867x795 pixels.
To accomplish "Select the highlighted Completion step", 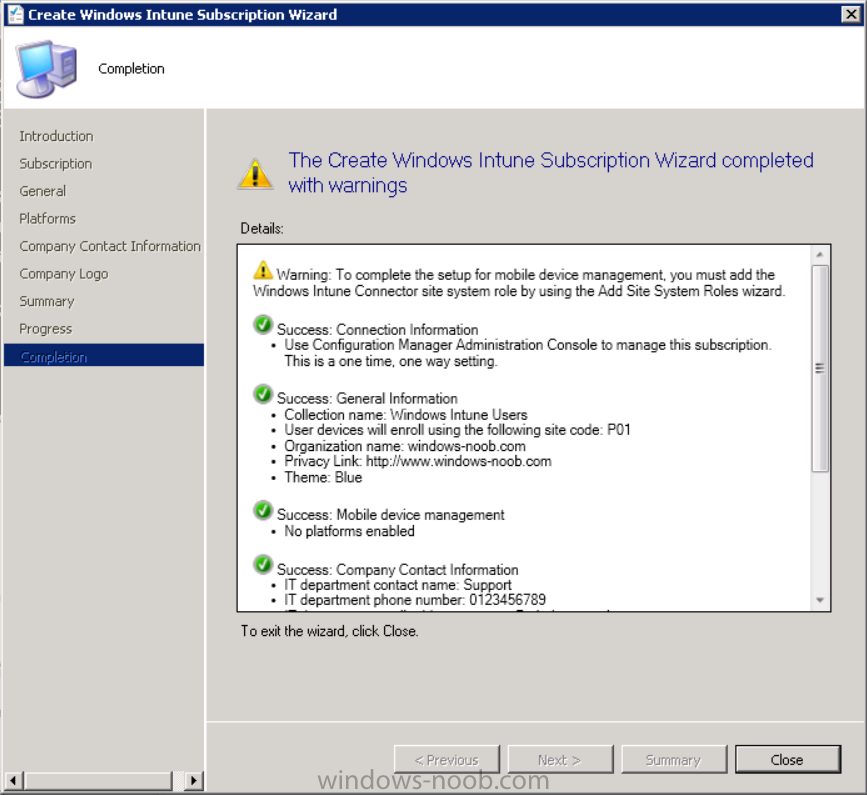I will coord(104,355).
